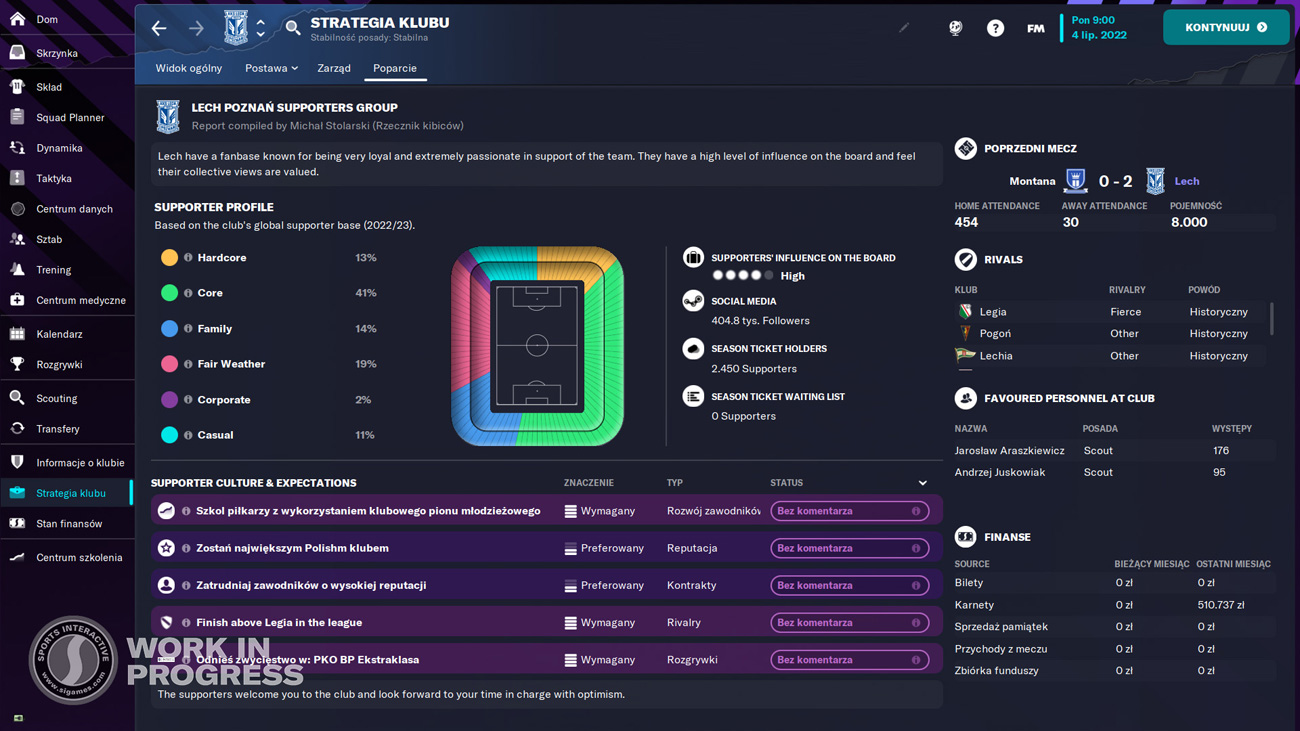Image resolution: width=1300 pixels, height=731 pixels.
Task: Switch to the Zarząd tab
Action: point(334,68)
